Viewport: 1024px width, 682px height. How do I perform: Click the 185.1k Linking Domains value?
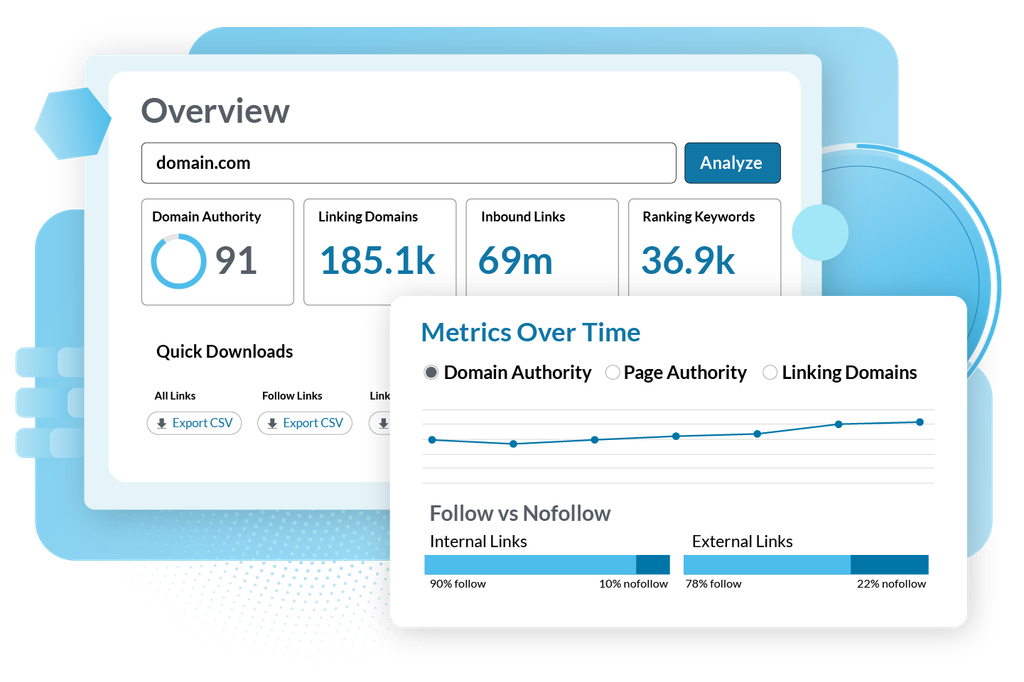click(377, 261)
